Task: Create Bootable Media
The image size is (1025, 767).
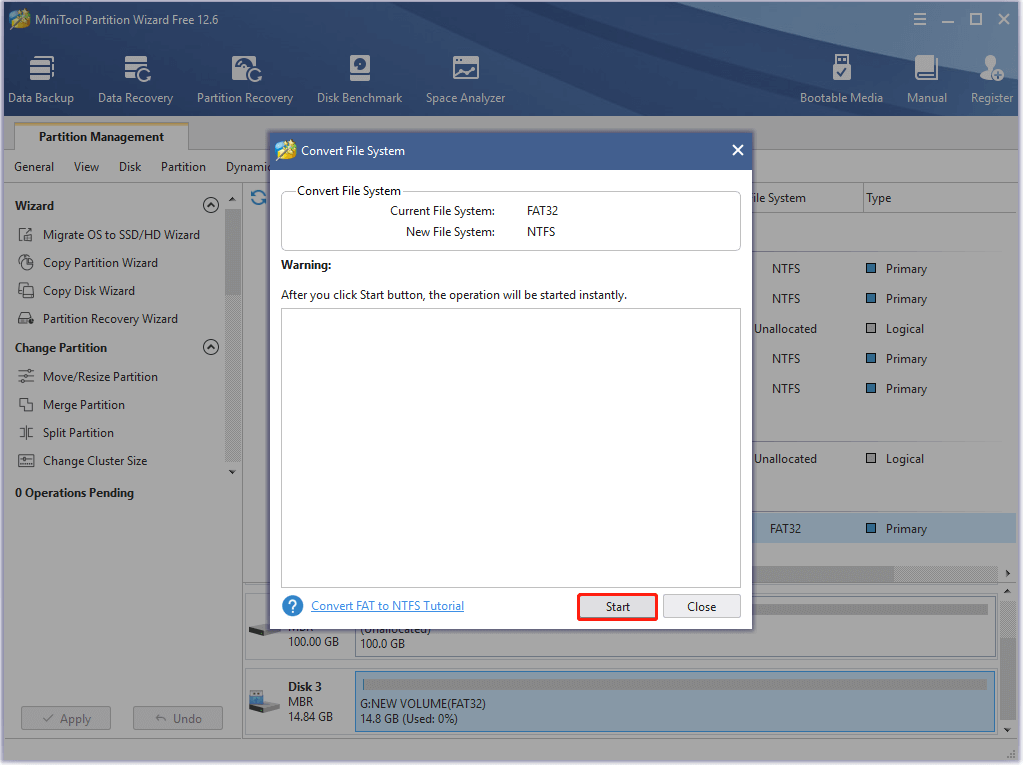Action: point(842,79)
